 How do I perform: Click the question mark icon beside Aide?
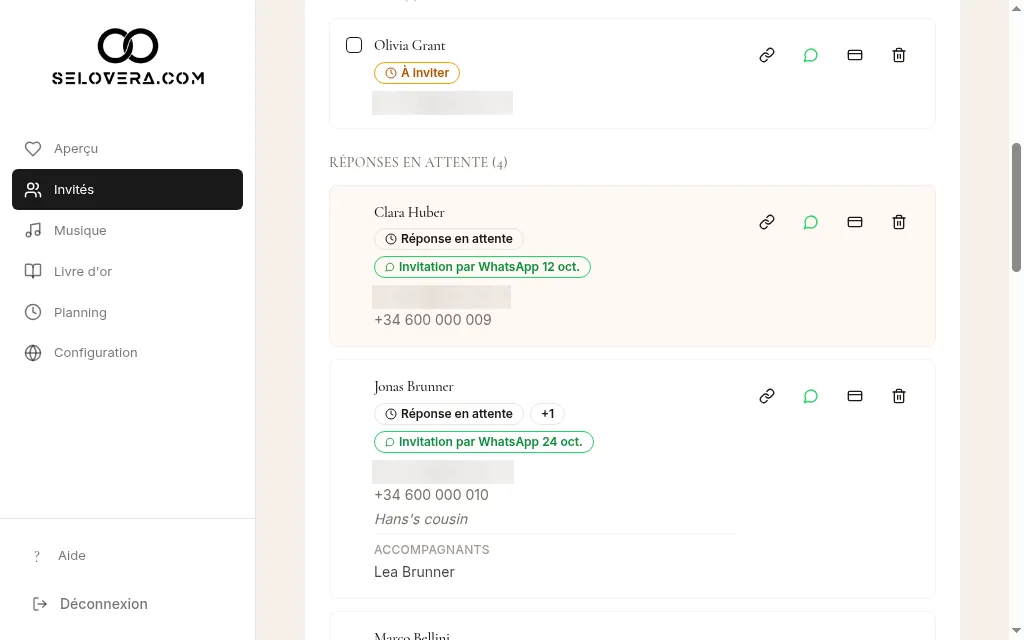pos(37,556)
